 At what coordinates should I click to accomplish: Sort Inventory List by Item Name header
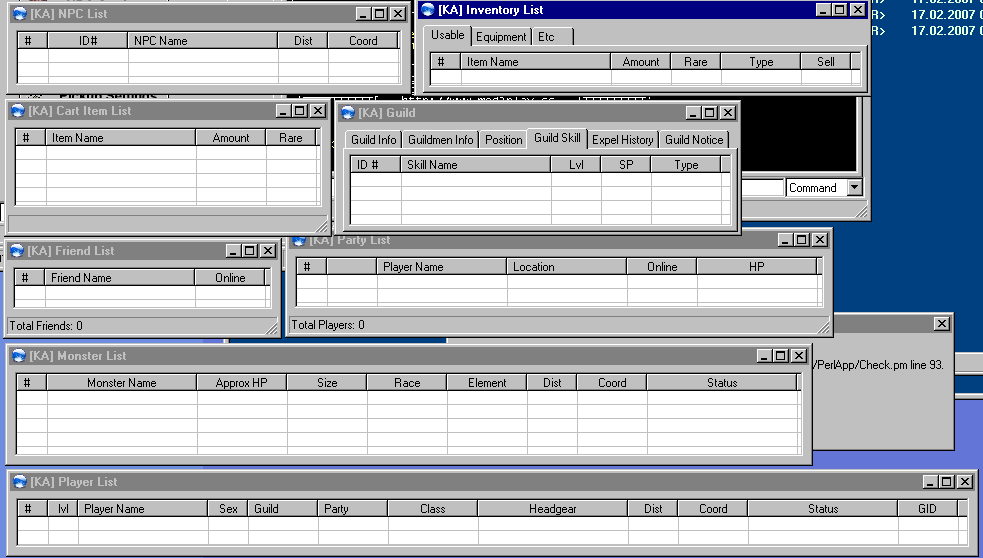[x=535, y=62]
